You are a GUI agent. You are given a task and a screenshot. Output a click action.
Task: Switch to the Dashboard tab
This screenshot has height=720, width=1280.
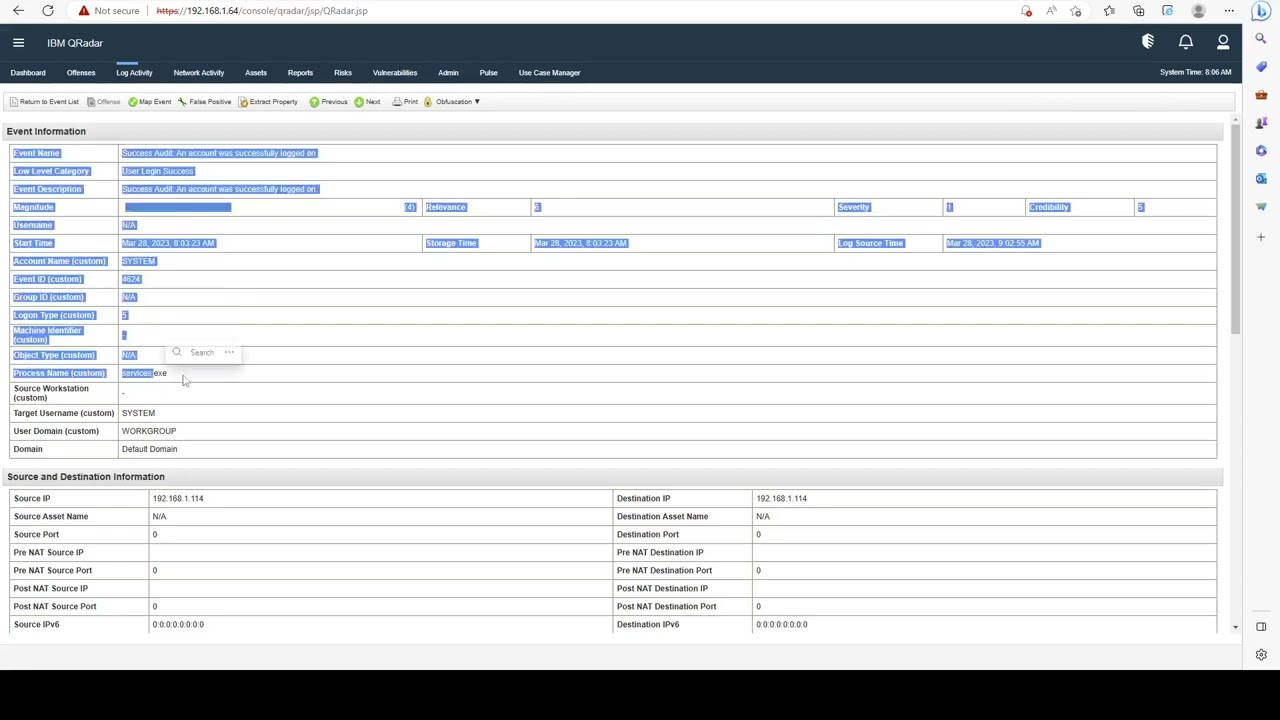click(x=28, y=73)
